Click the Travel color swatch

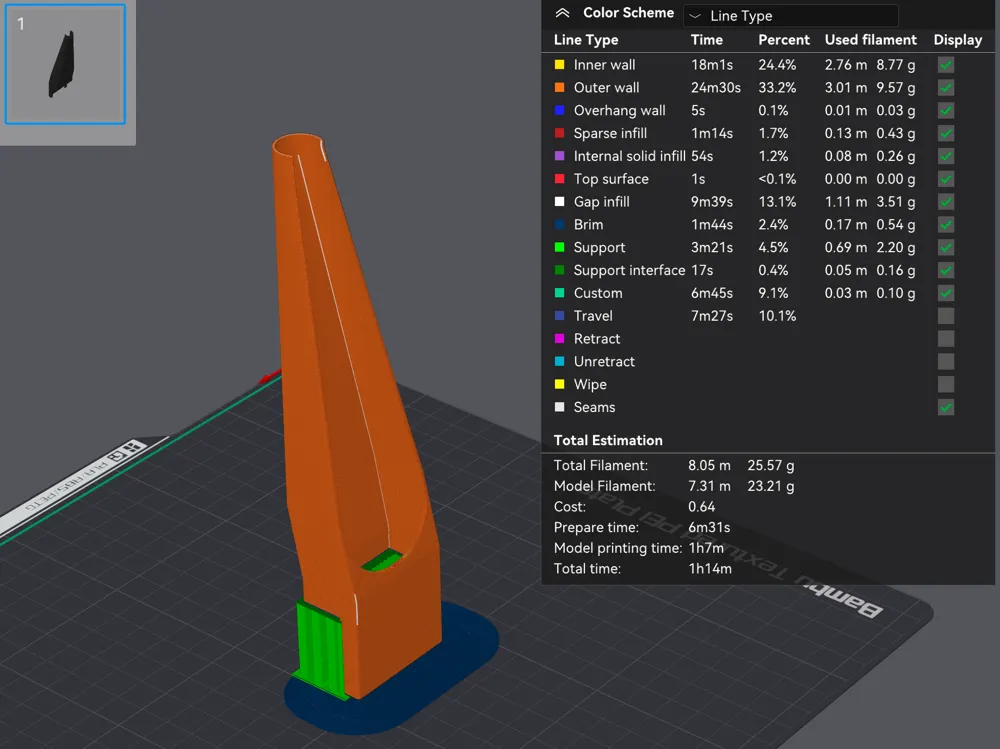pos(559,316)
